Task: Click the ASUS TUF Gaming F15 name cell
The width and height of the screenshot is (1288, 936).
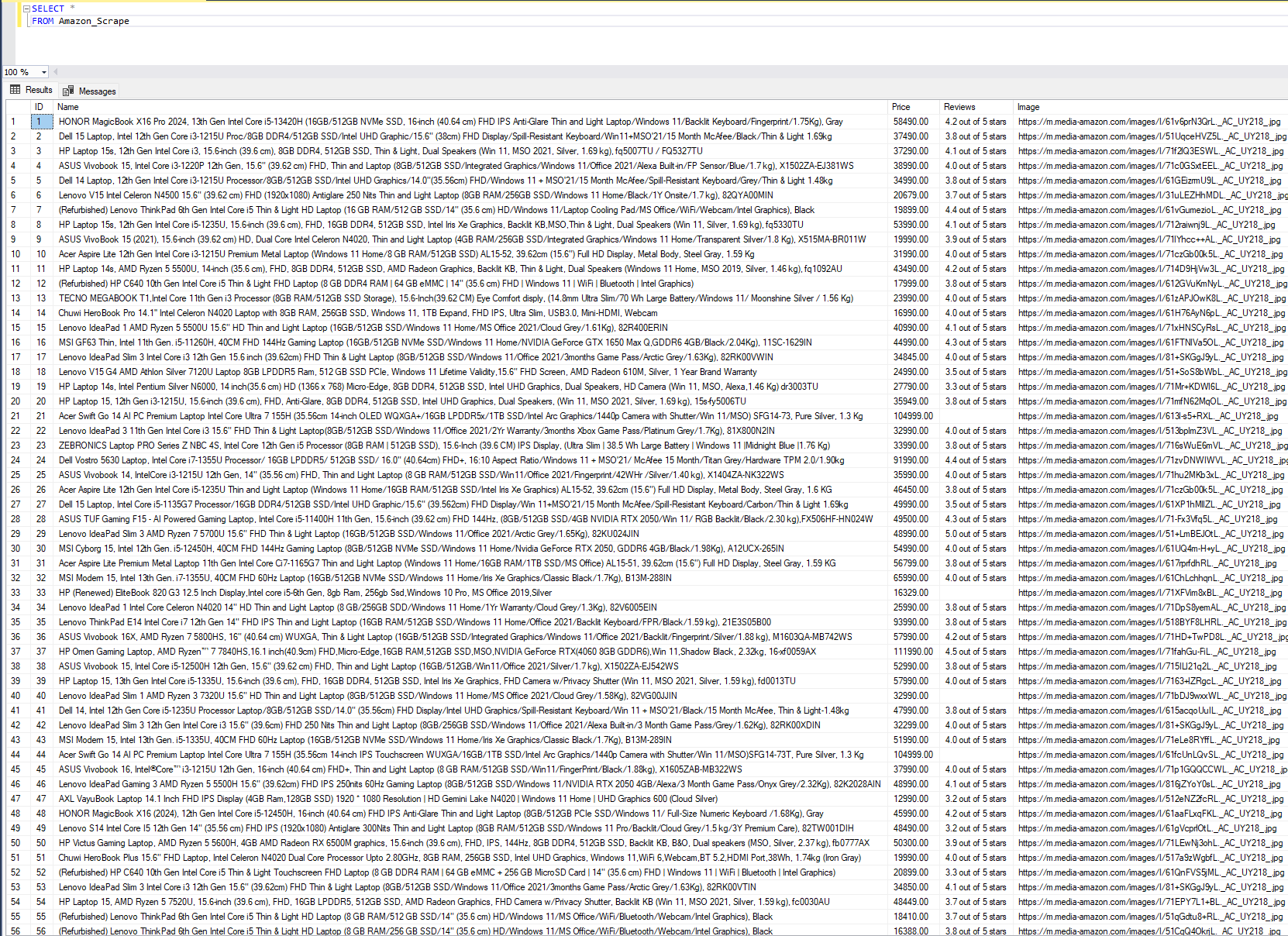Action: (x=470, y=519)
